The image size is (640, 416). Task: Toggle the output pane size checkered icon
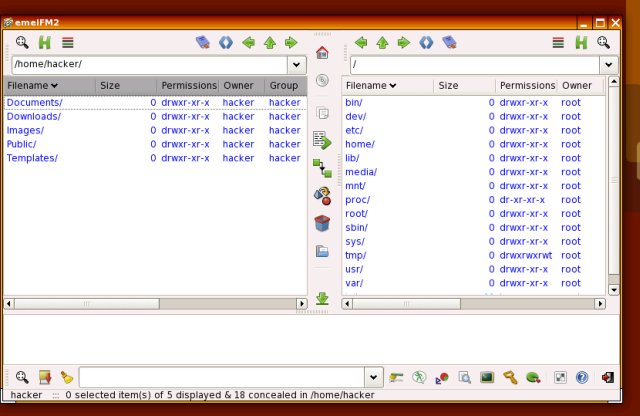pos(560,378)
